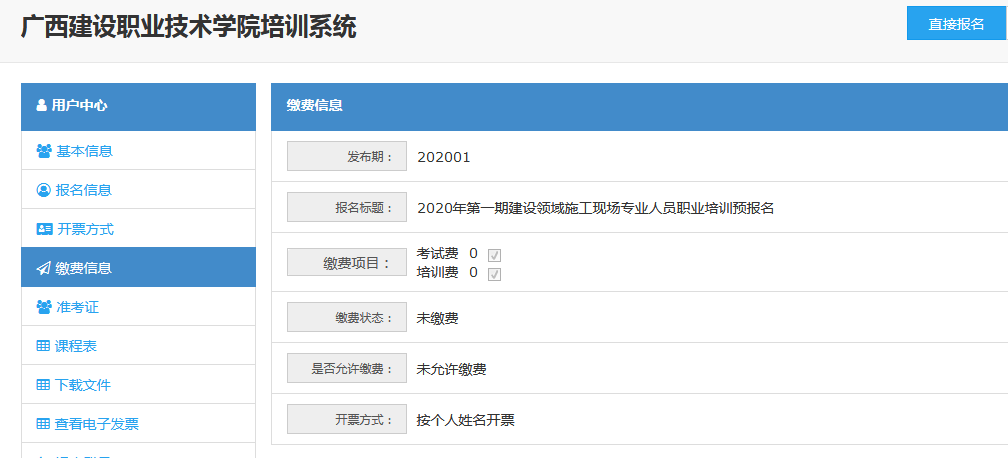Click the table icon beside 查看电子发票

[43, 424]
